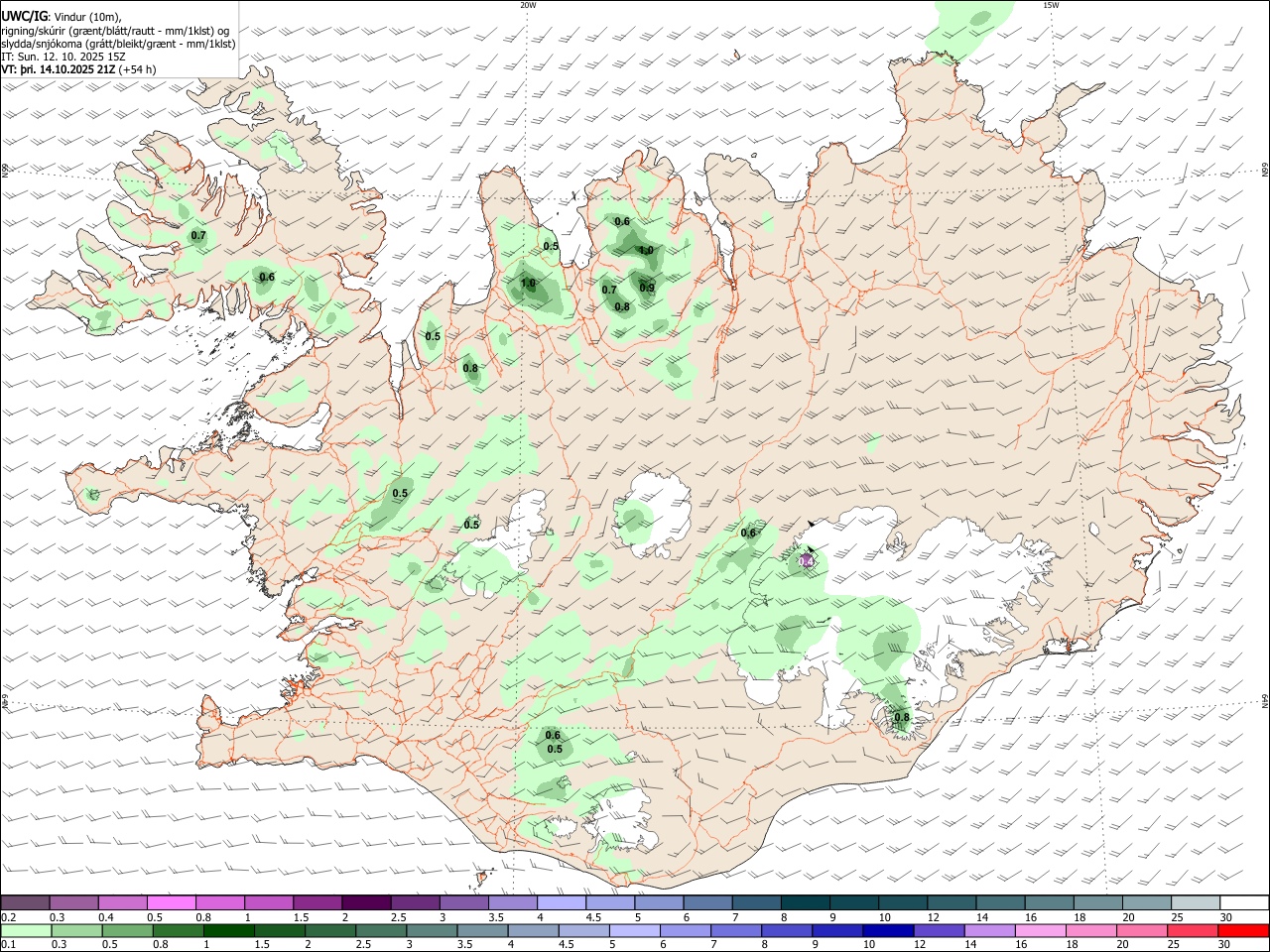This screenshot has height=952, width=1270.
Task: Click the '(+54 h)' forecast offset text
Action: [x=137, y=70]
